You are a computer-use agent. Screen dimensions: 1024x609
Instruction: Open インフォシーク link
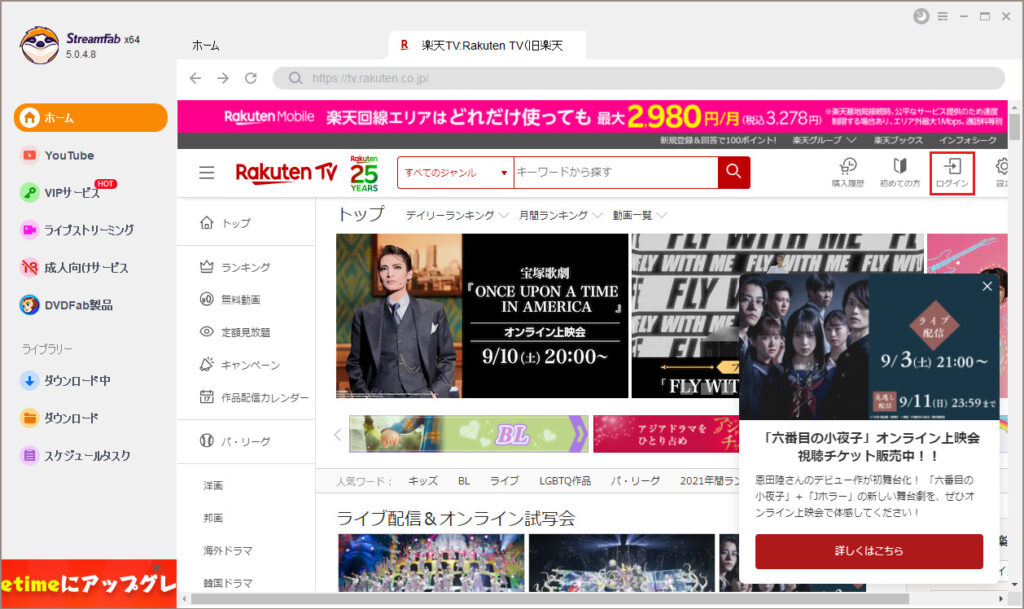(967, 140)
